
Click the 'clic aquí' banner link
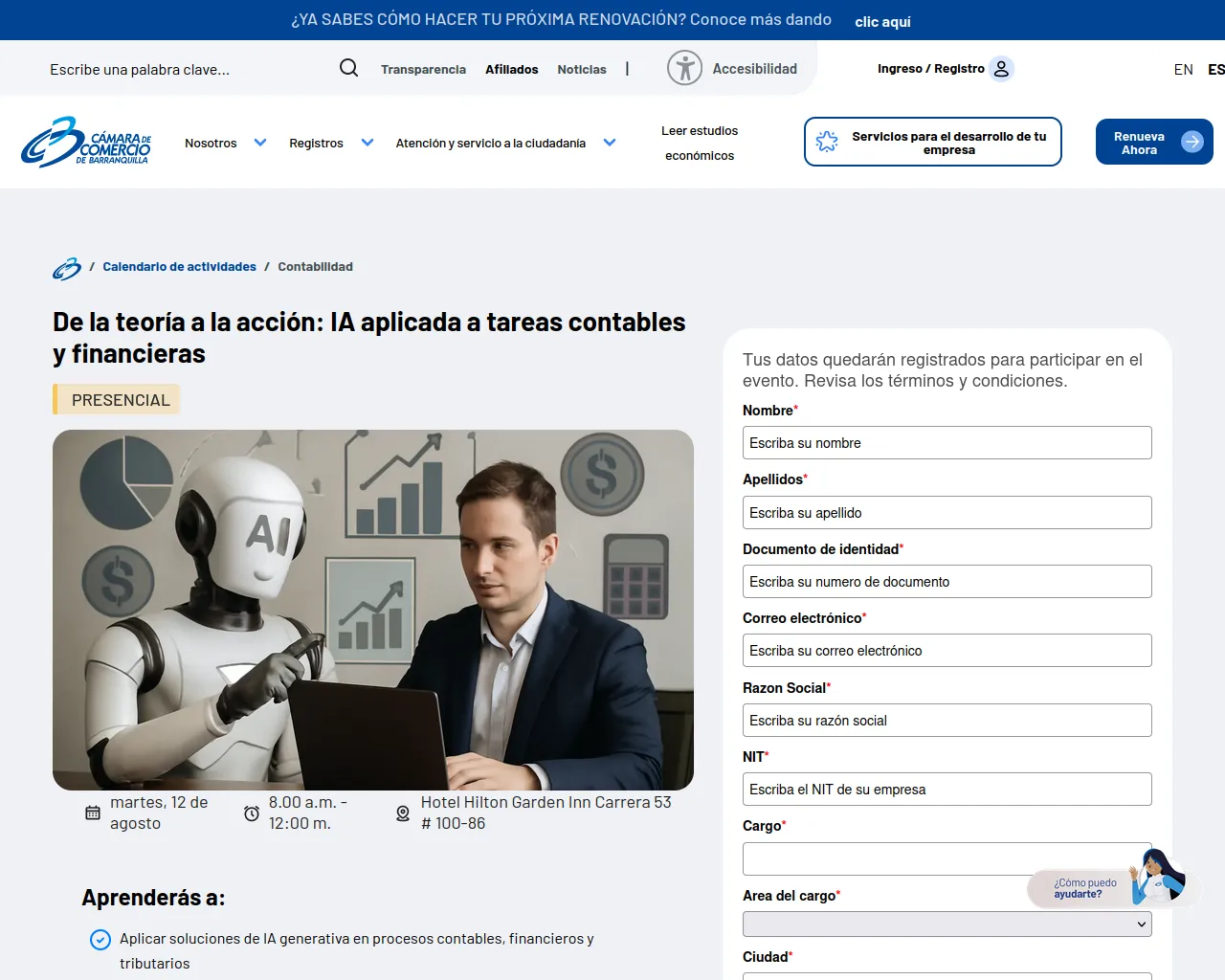tap(882, 21)
